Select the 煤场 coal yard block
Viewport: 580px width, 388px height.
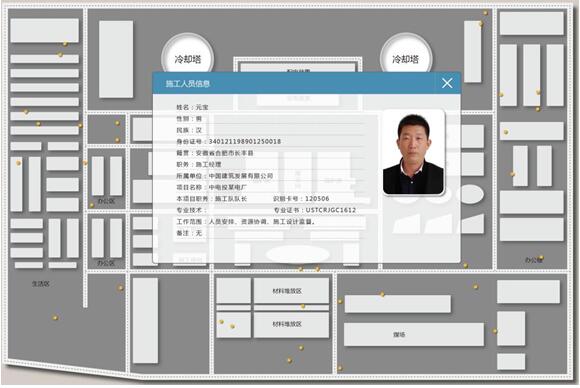coord(414,334)
